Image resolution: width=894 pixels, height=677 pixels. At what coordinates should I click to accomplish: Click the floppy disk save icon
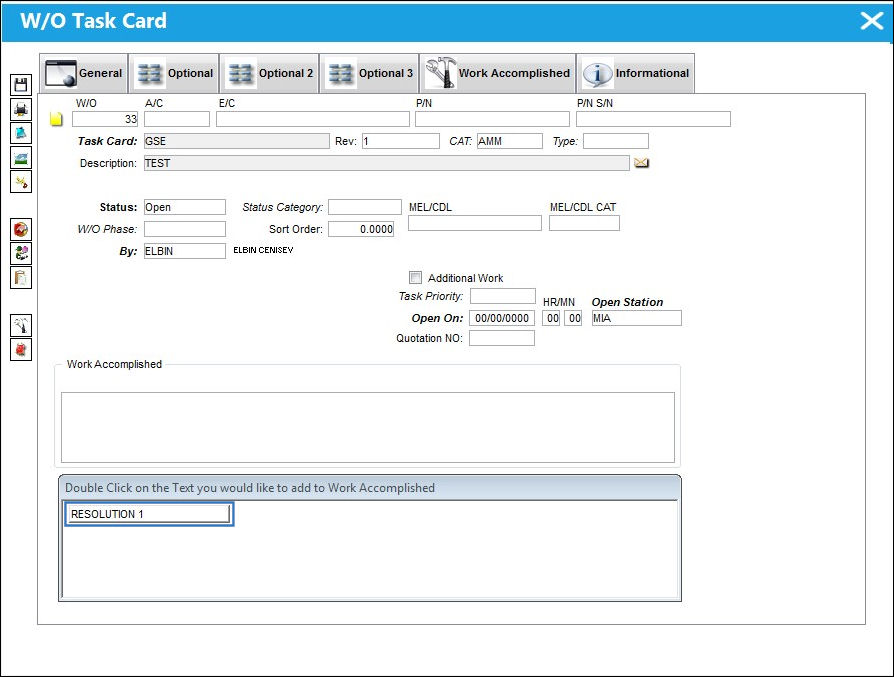(x=21, y=85)
